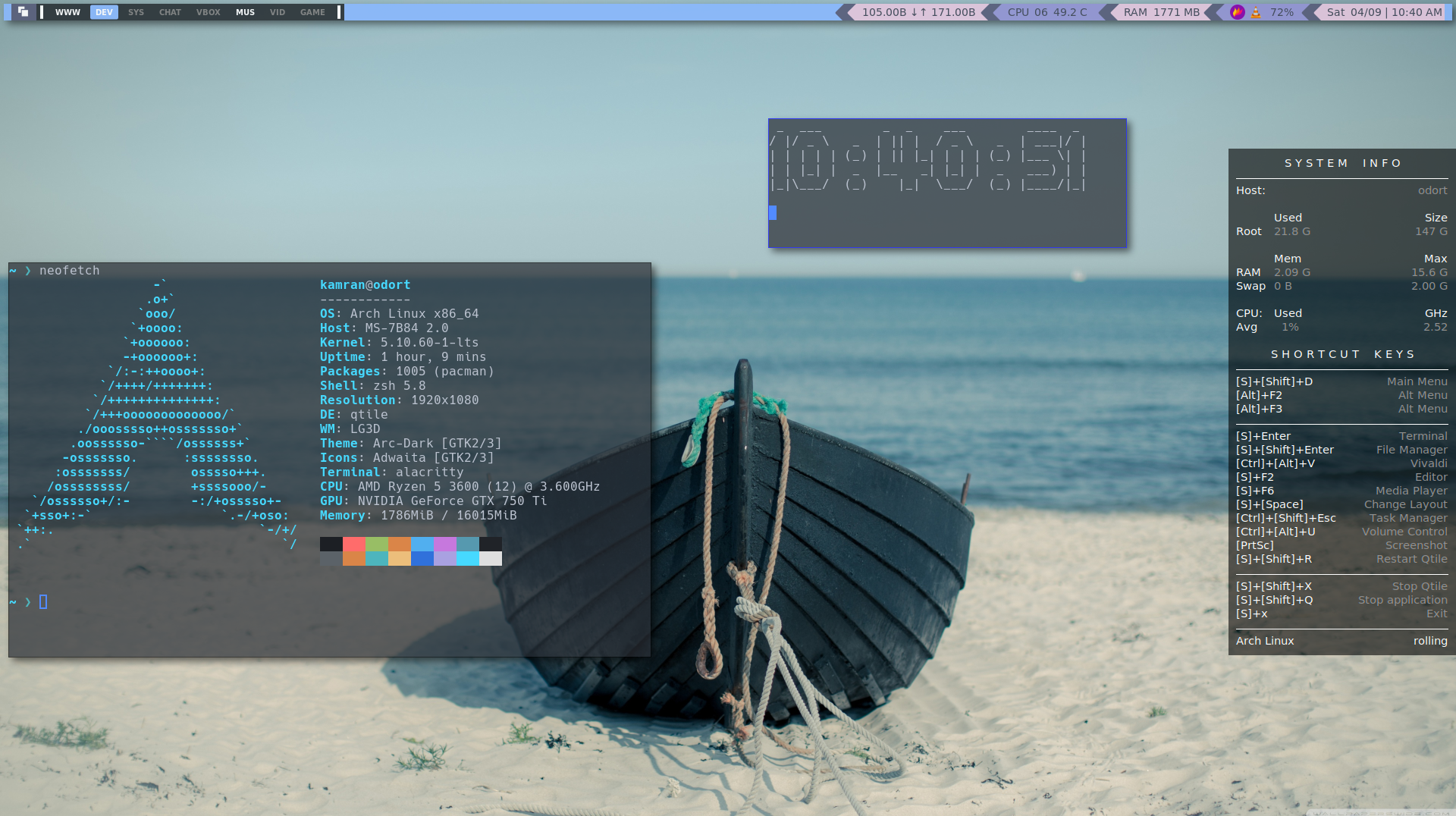The height and width of the screenshot is (816, 1456).
Task: Open the GAME workspace
Action: point(312,12)
